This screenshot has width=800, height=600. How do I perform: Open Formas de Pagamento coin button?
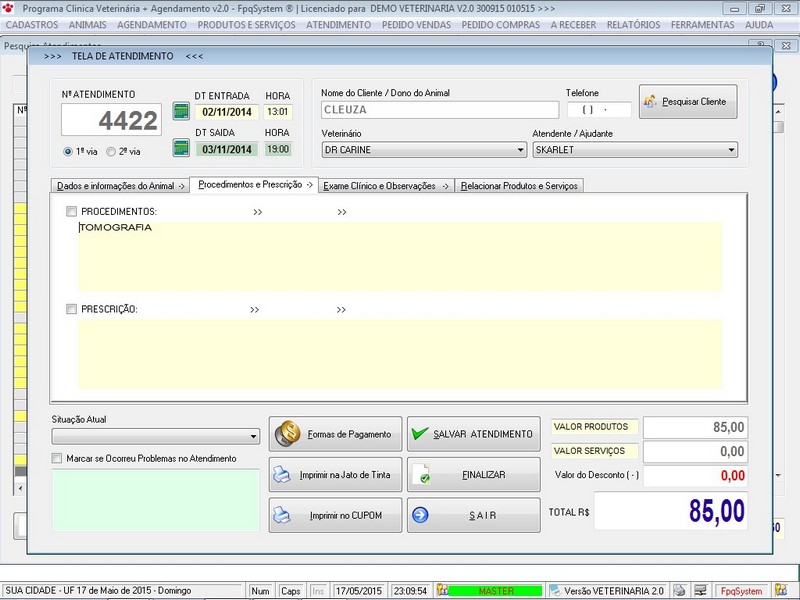(335, 434)
